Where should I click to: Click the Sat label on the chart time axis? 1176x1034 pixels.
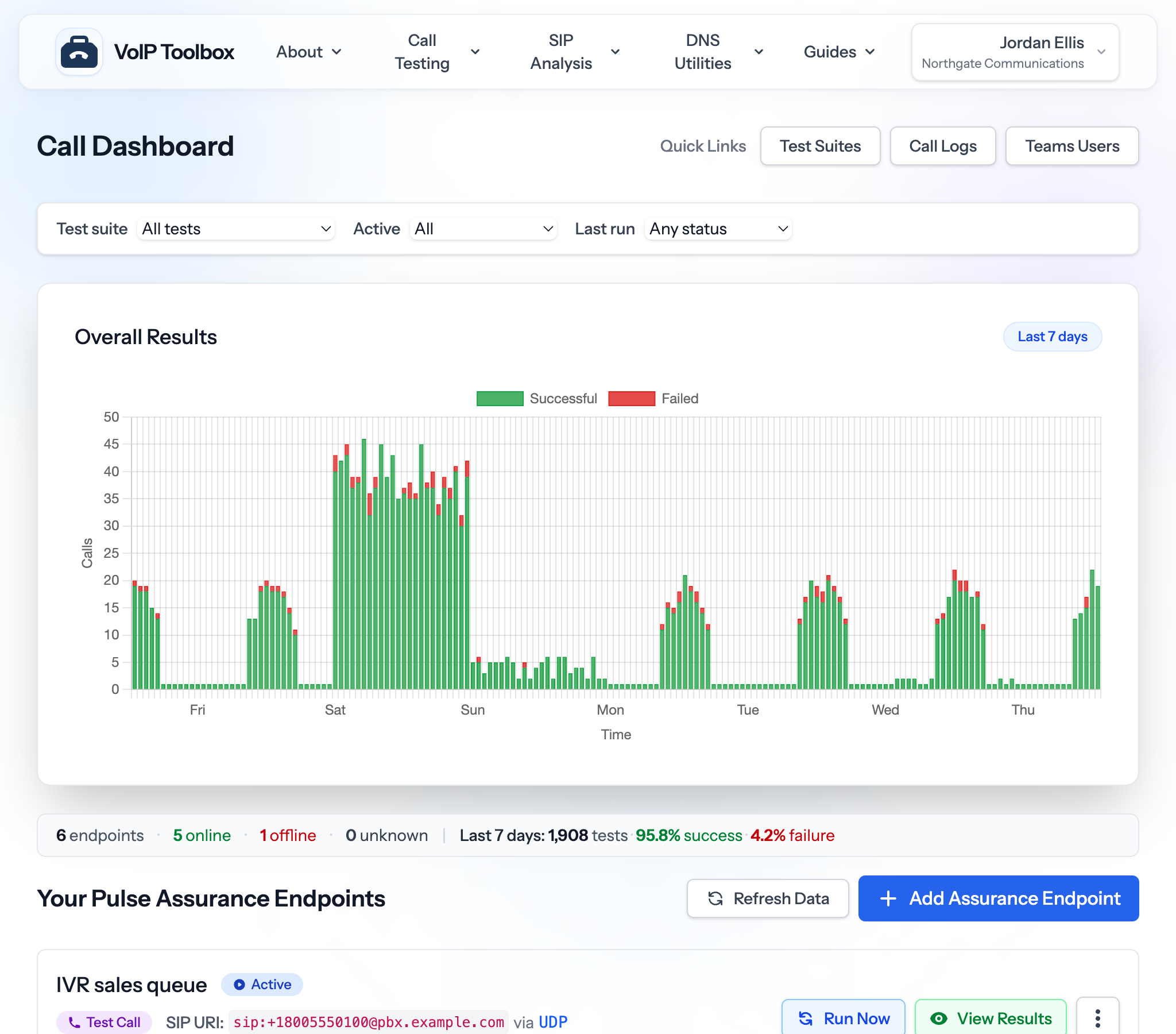tap(335, 710)
